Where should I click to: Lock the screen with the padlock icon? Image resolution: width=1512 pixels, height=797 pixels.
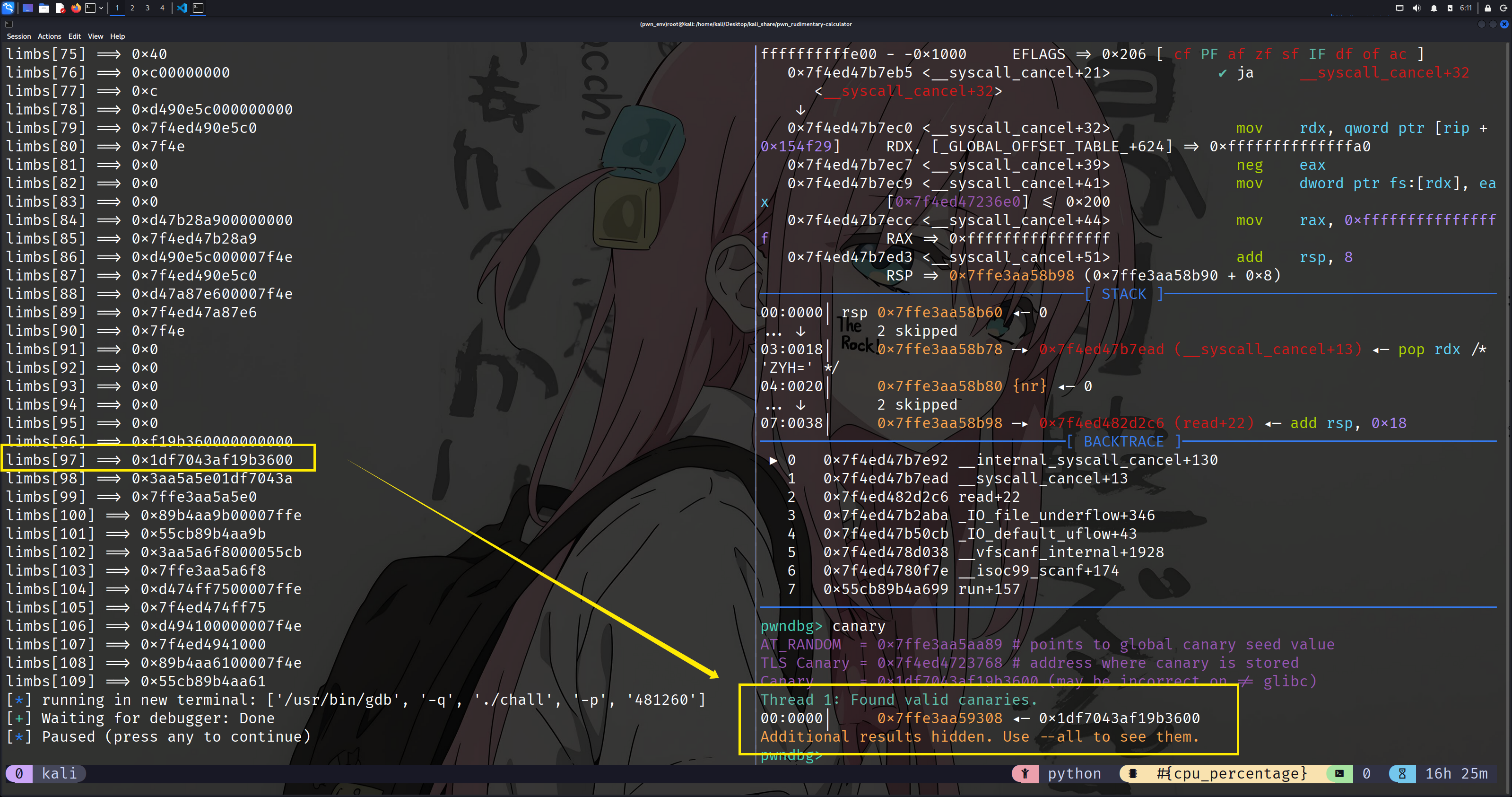[x=1487, y=8]
